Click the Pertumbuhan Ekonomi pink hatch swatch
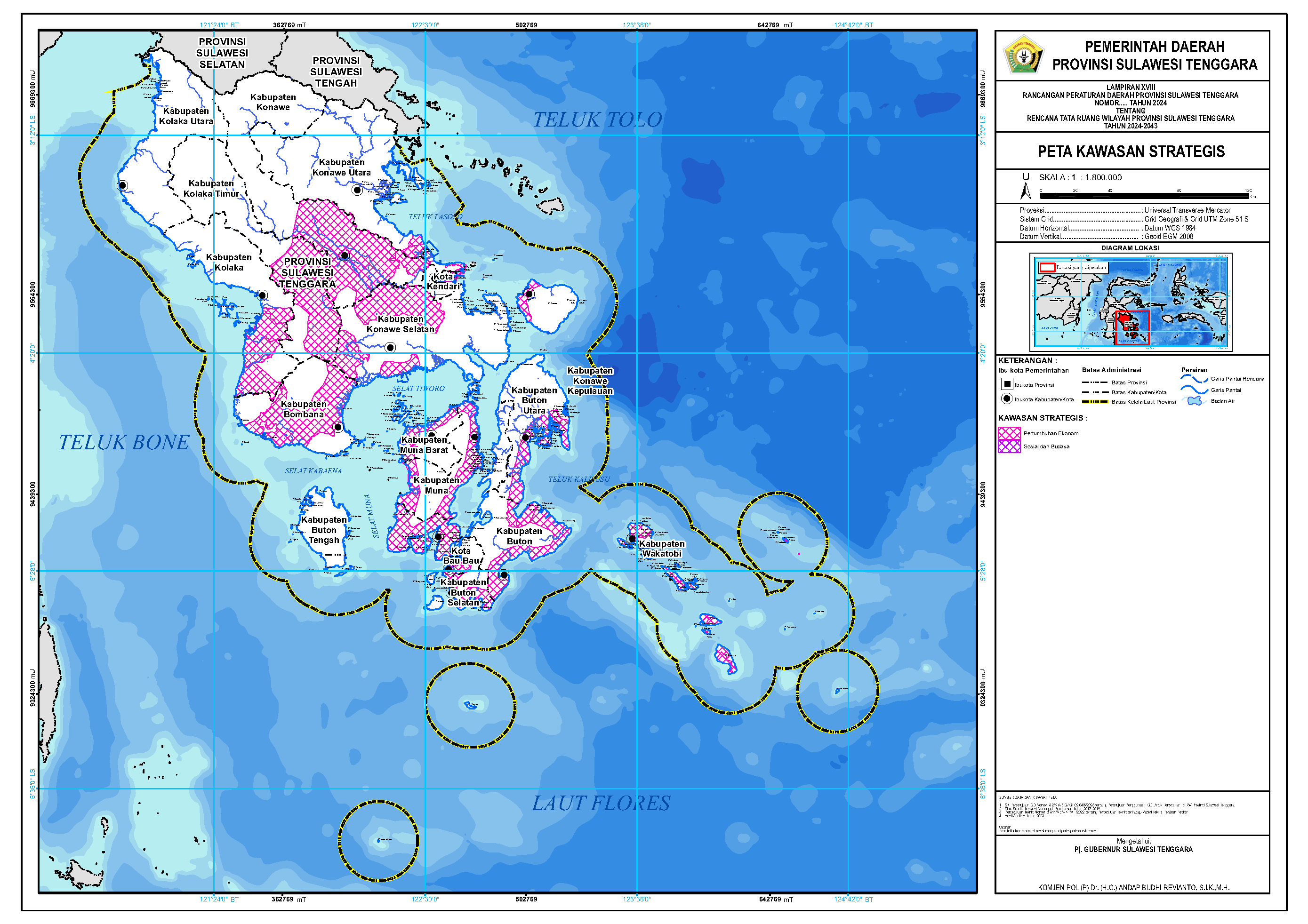The image size is (1308, 924). pyautogui.click(x=1009, y=433)
